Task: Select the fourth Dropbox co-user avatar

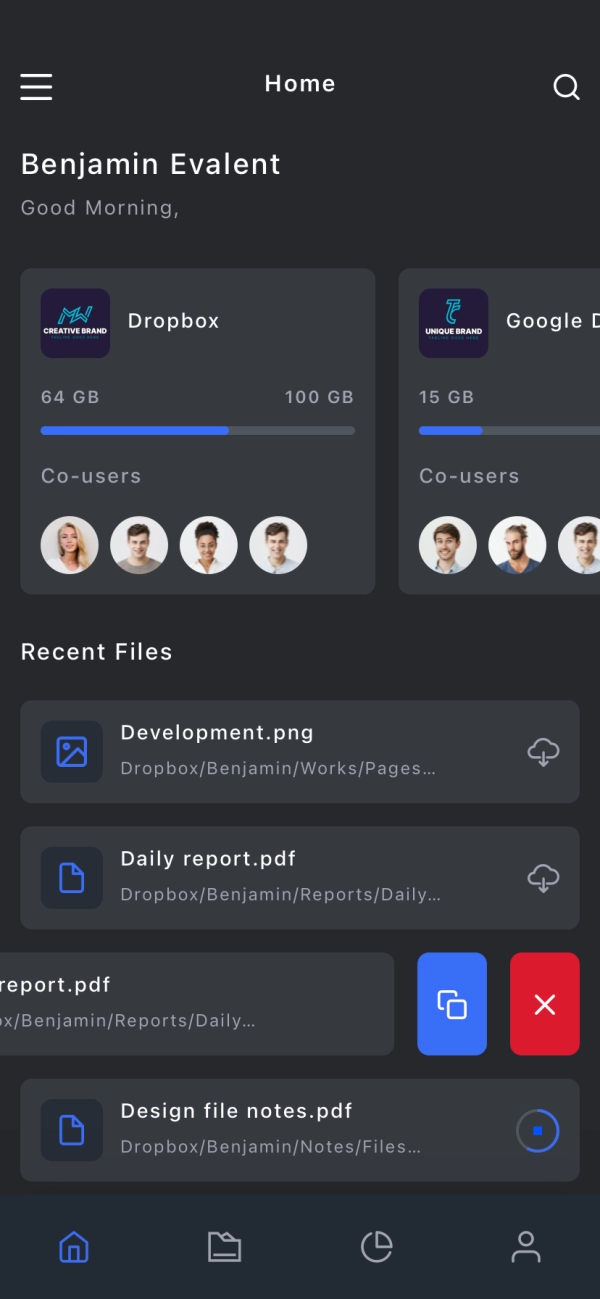Action: 278,545
